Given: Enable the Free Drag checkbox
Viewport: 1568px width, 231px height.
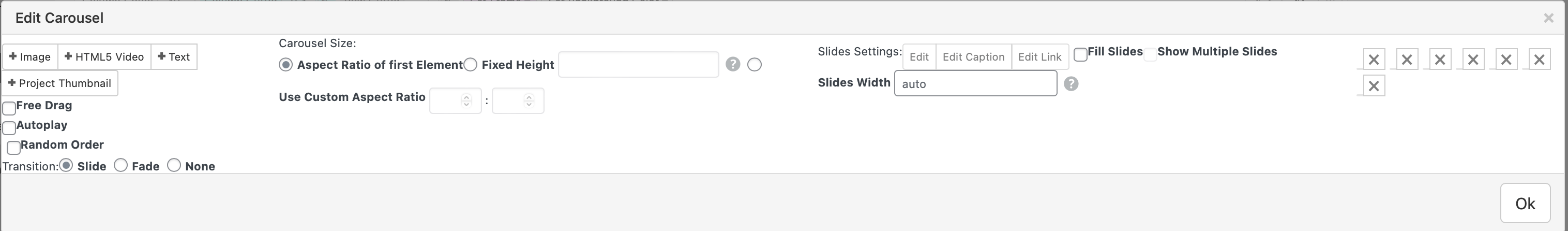Looking at the screenshot, I should click(9, 108).
